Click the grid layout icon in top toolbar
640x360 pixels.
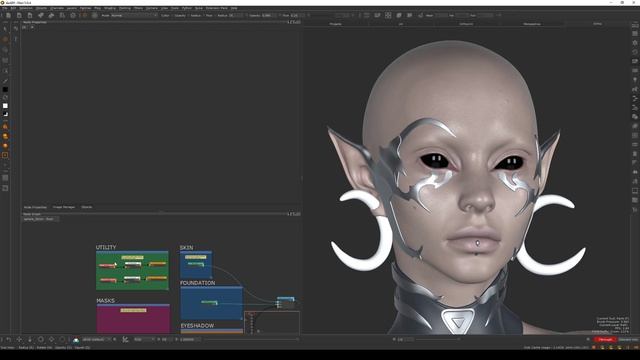(388, 16)
